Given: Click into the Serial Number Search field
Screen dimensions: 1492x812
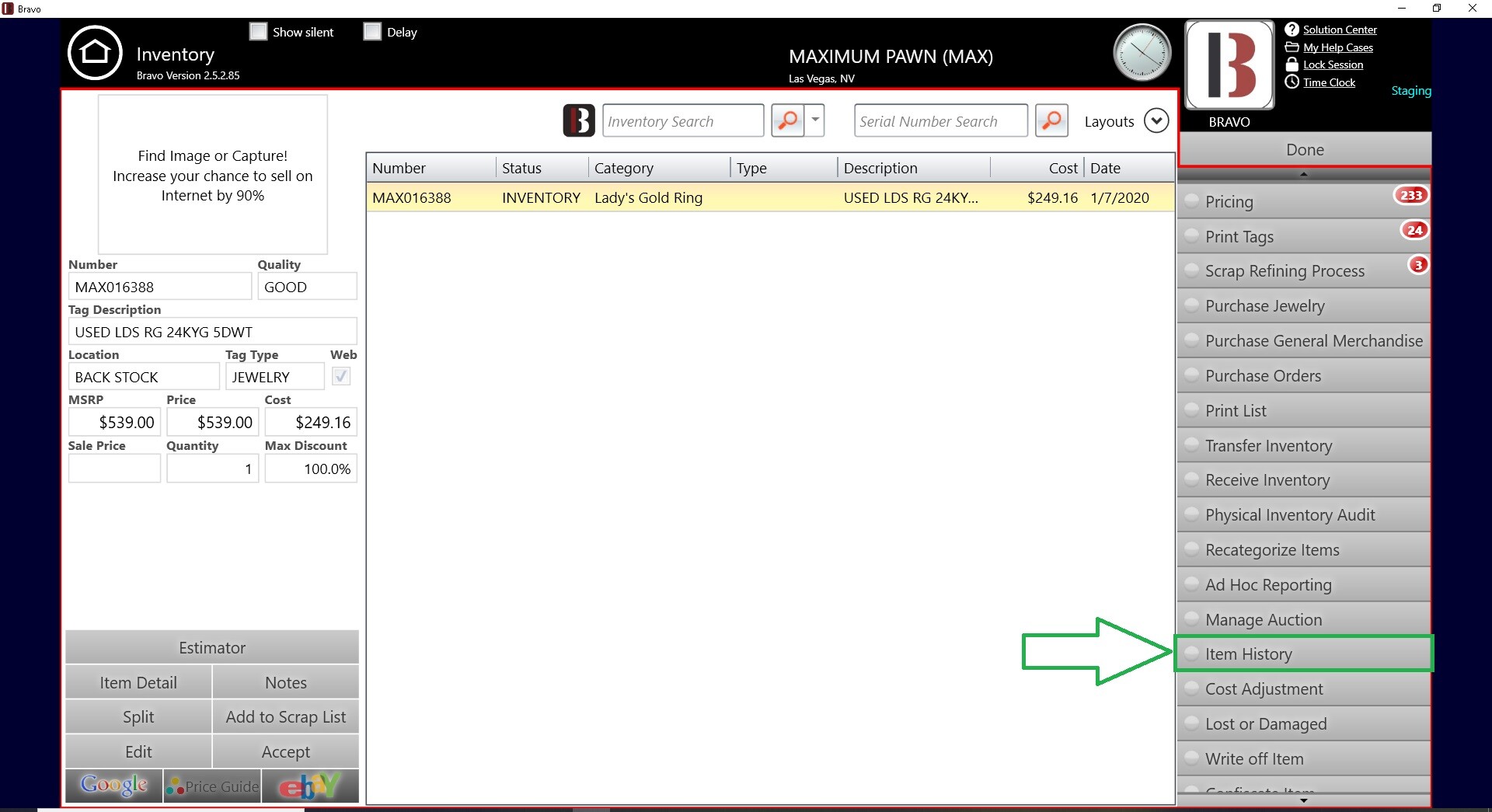Looking at the screenshot, I should pos(940,120).
